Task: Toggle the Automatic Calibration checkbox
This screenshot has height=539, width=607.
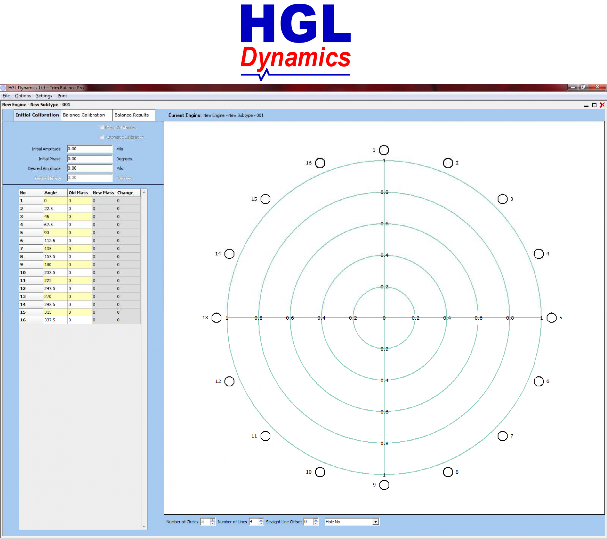Action: pyautogui.click(x=102, y=137)
